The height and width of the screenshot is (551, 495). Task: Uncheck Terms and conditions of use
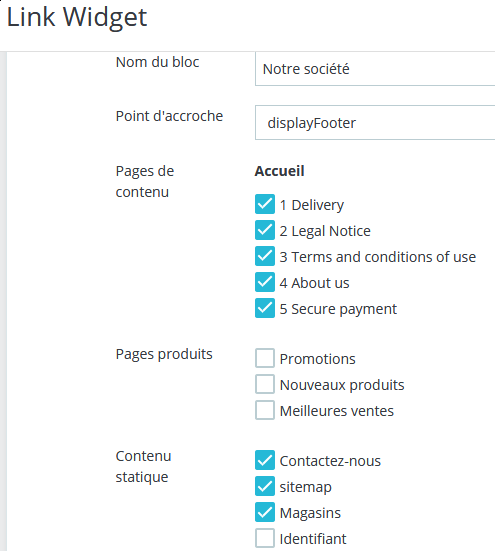click(265, 256)
